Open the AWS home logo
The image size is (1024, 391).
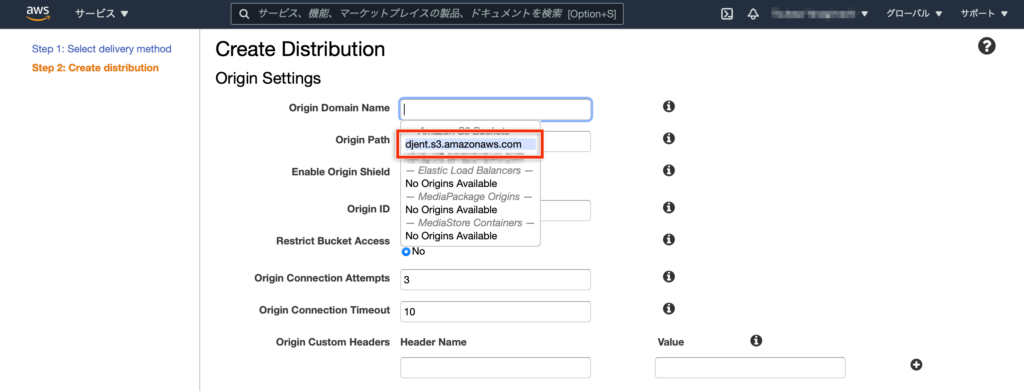click(37, 13)
